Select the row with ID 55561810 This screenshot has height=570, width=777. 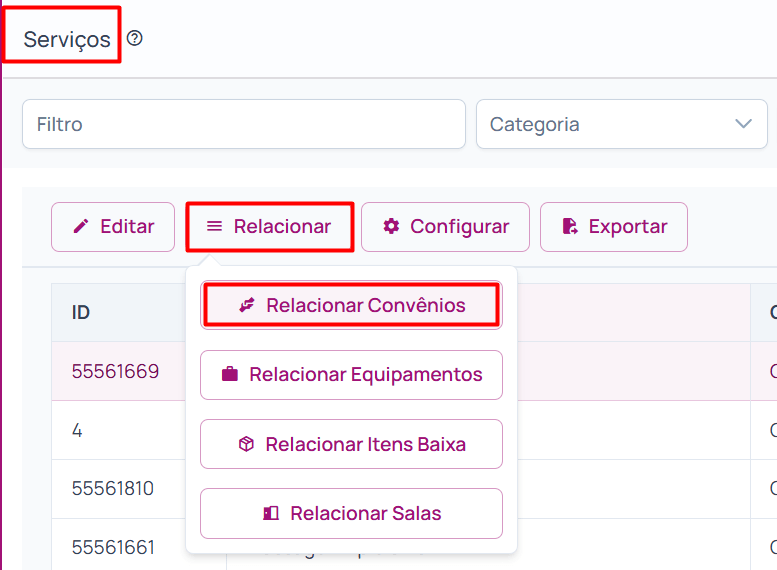414,489
